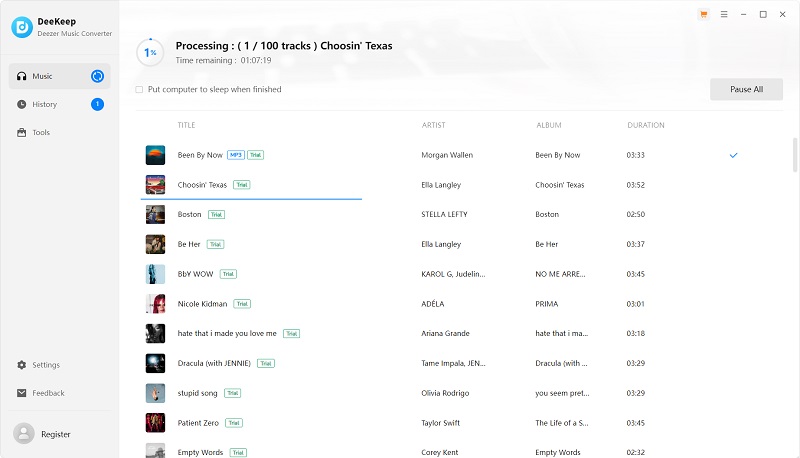This screenshot has height=458, width=800.
Task: Open the shopping cart purchase icon
Action: (704, 14)
